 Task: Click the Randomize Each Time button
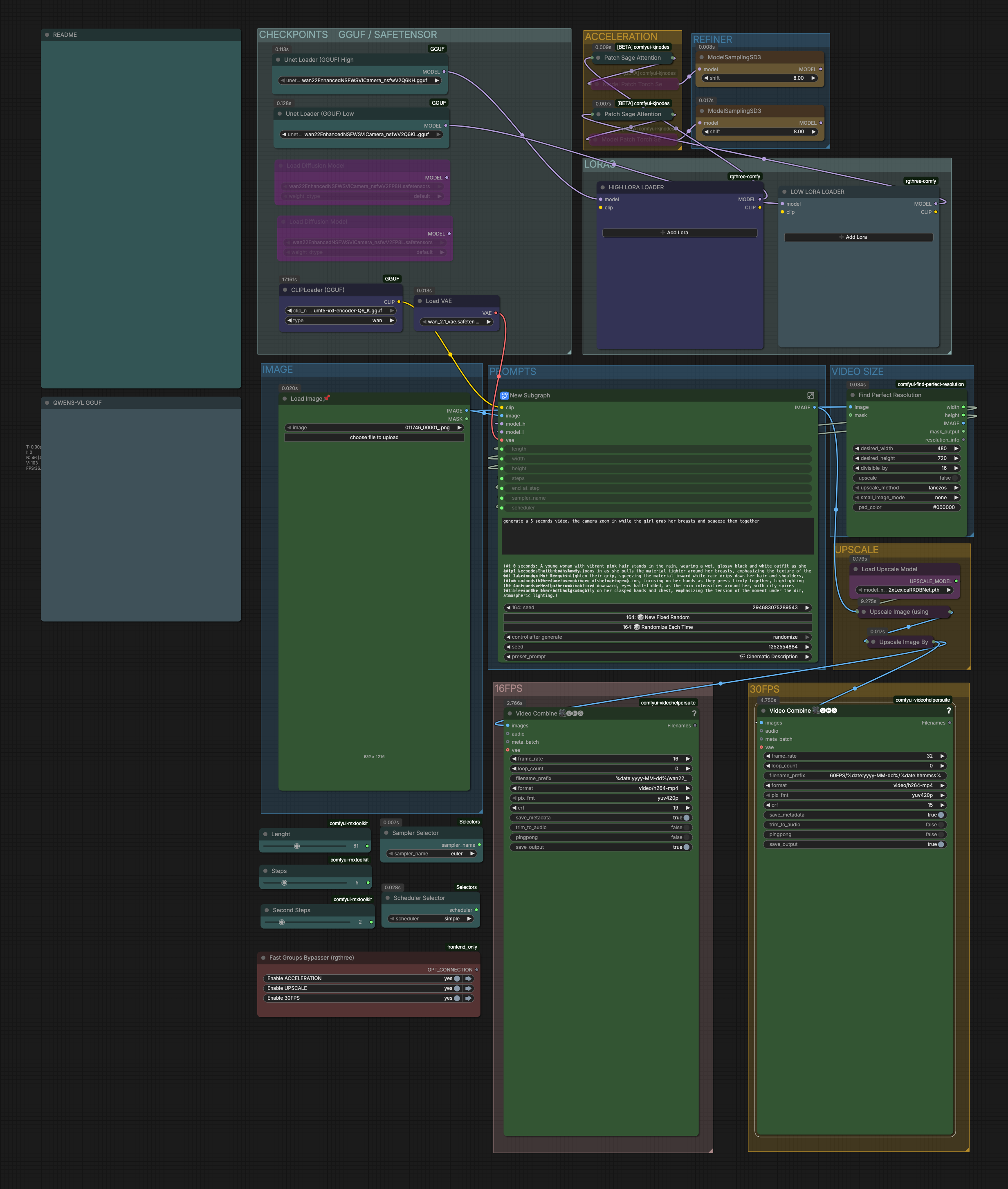click(x=658, y=627)
